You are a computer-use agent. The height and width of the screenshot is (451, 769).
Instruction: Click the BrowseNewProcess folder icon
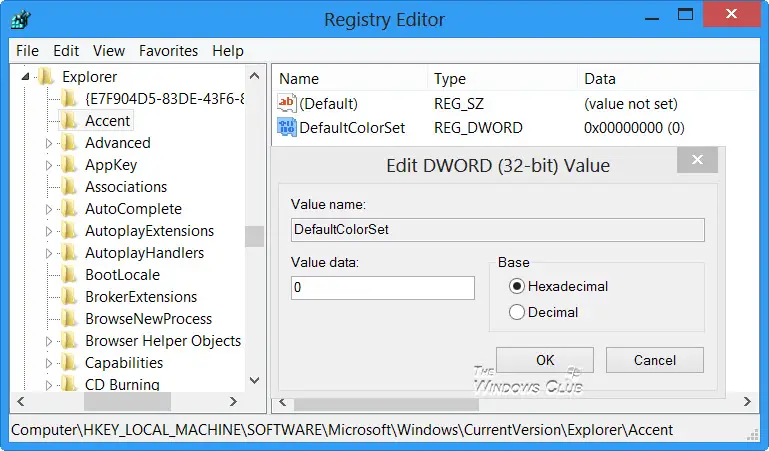pos(69,319)
